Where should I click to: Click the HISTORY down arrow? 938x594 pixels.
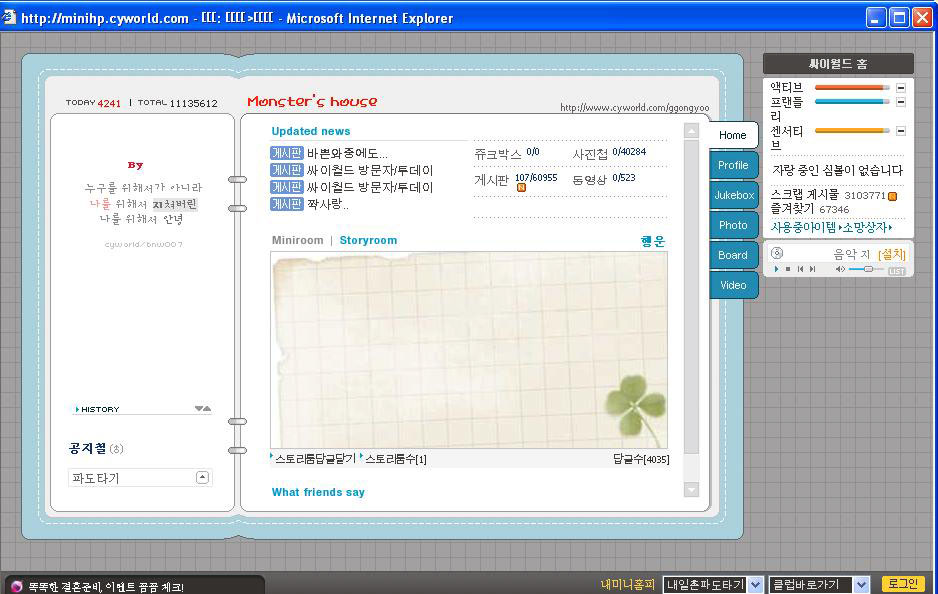click(199, 409)
